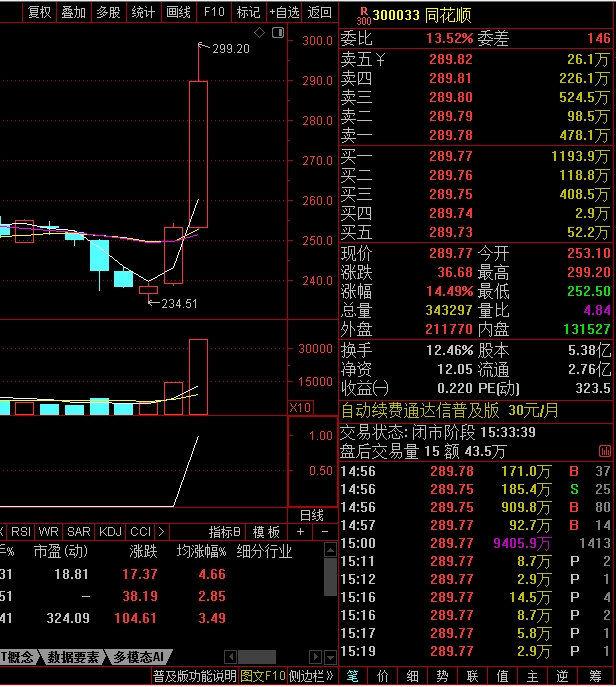616x687 pixels.
Task: Click the 最高 value 299.20 in quote panel
Action: (588, 272)
